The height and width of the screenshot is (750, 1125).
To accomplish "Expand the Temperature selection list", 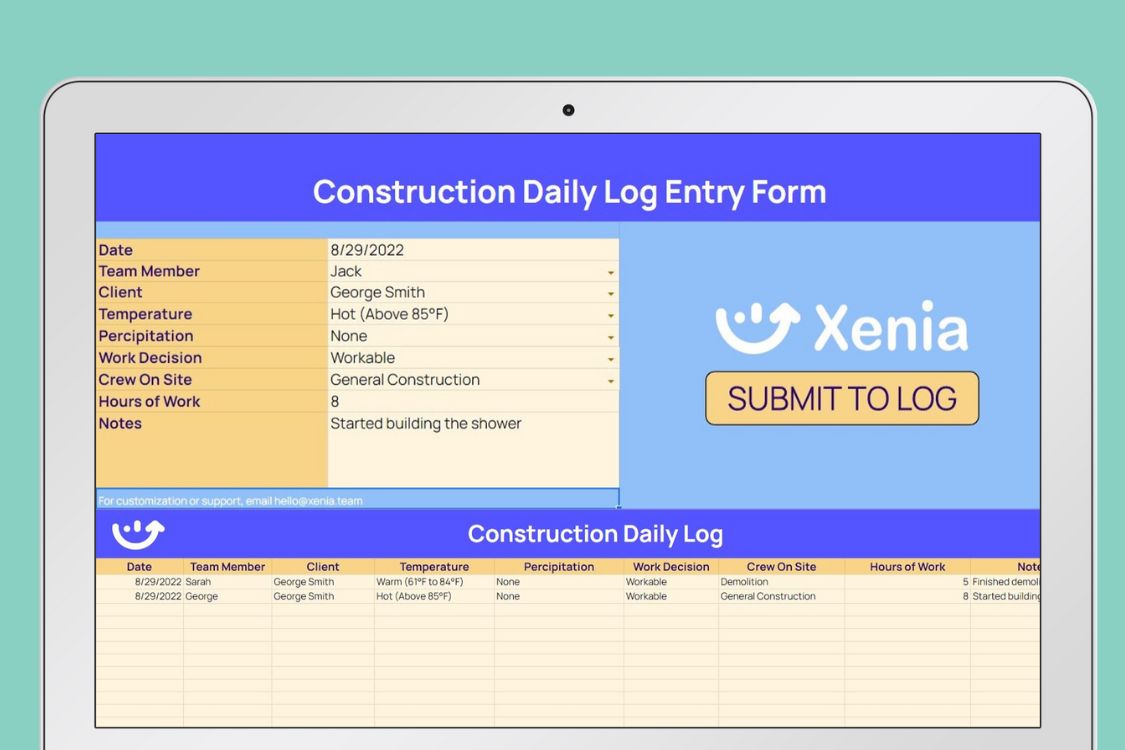I will (x=613, y=314).
